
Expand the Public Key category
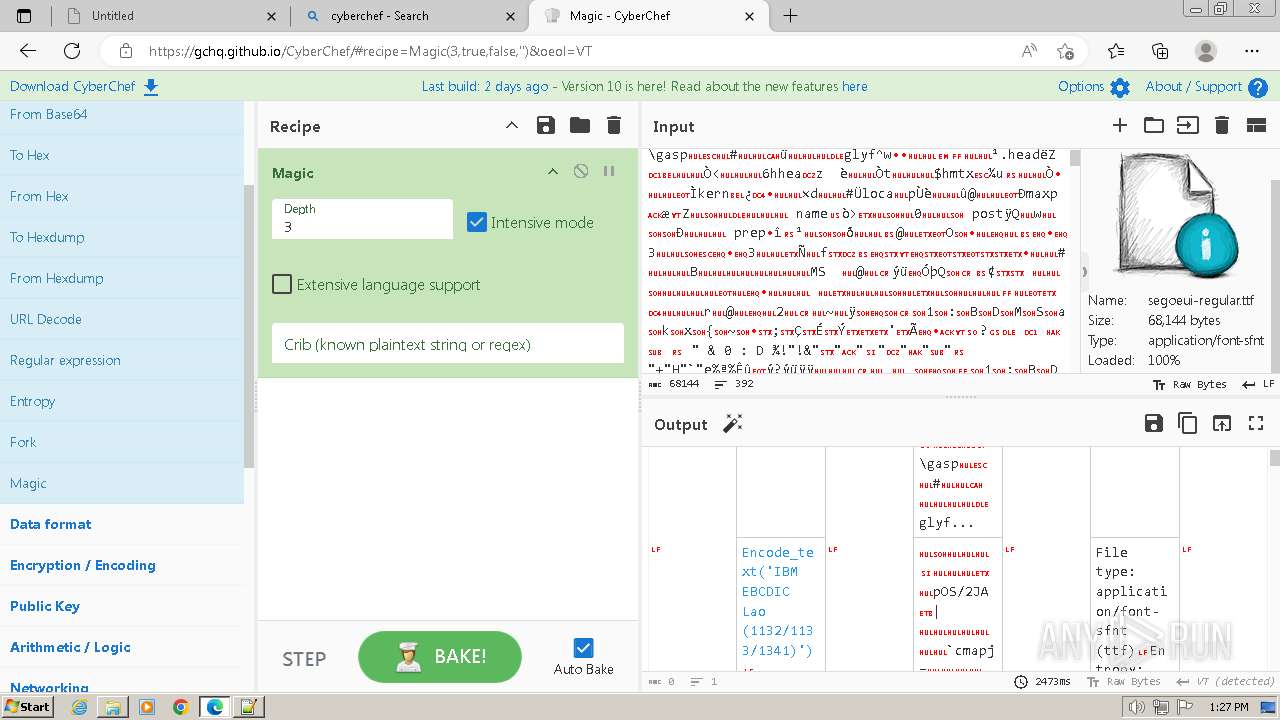tap(121, 606)
